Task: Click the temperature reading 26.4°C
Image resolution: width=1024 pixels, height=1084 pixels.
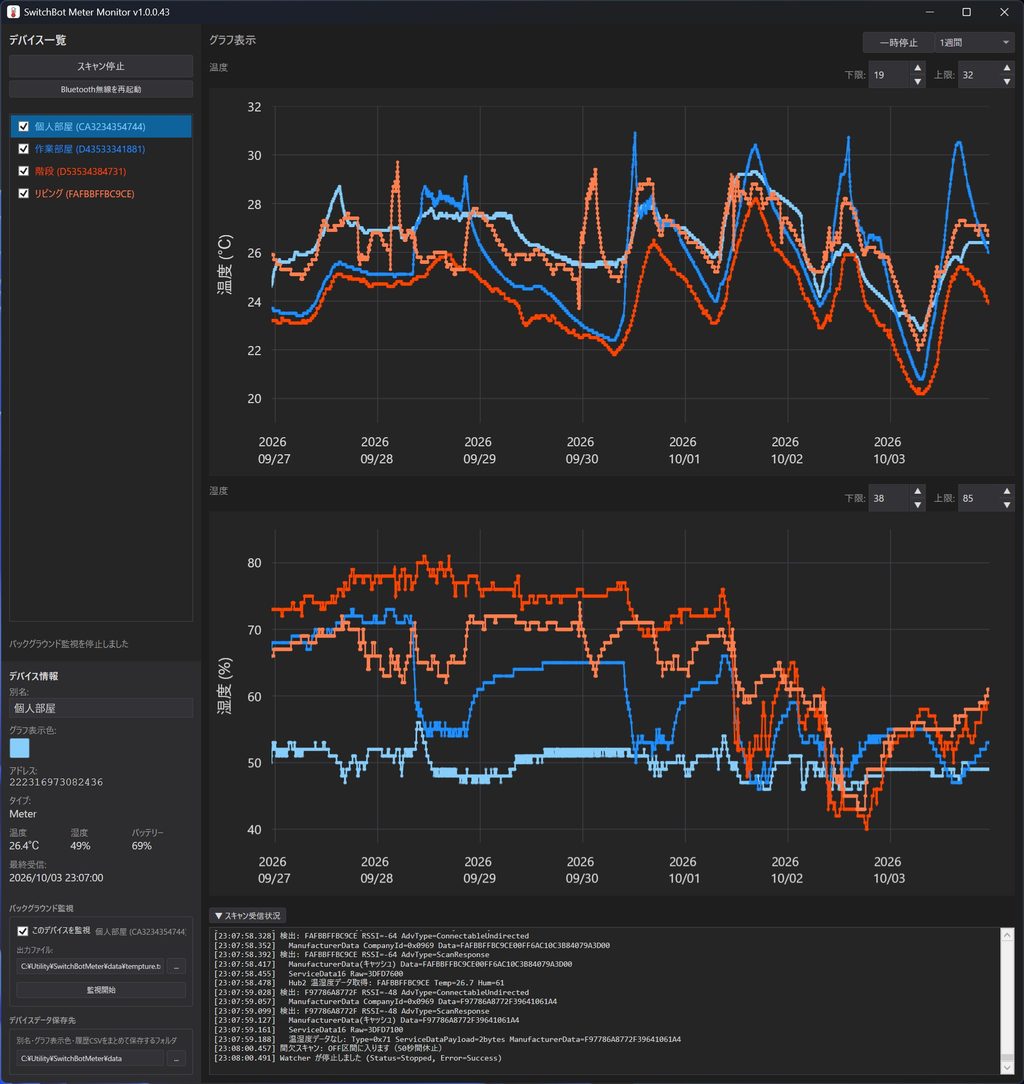Action: click(x=24, y=845)
